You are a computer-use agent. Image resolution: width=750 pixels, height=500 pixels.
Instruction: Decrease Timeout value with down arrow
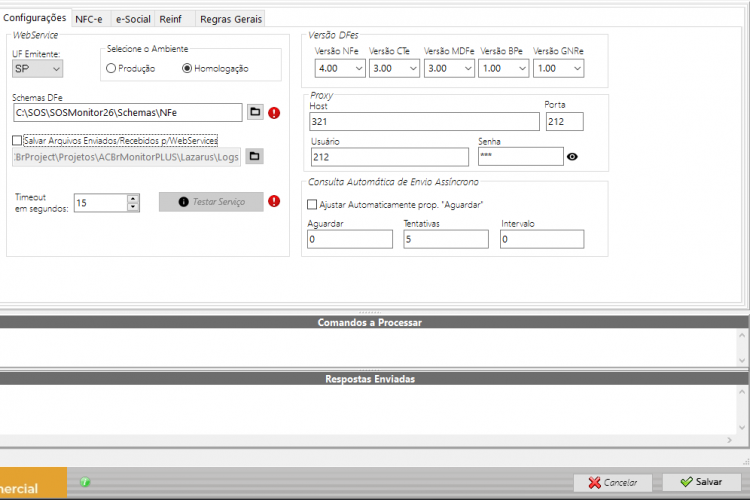[133, 207]
